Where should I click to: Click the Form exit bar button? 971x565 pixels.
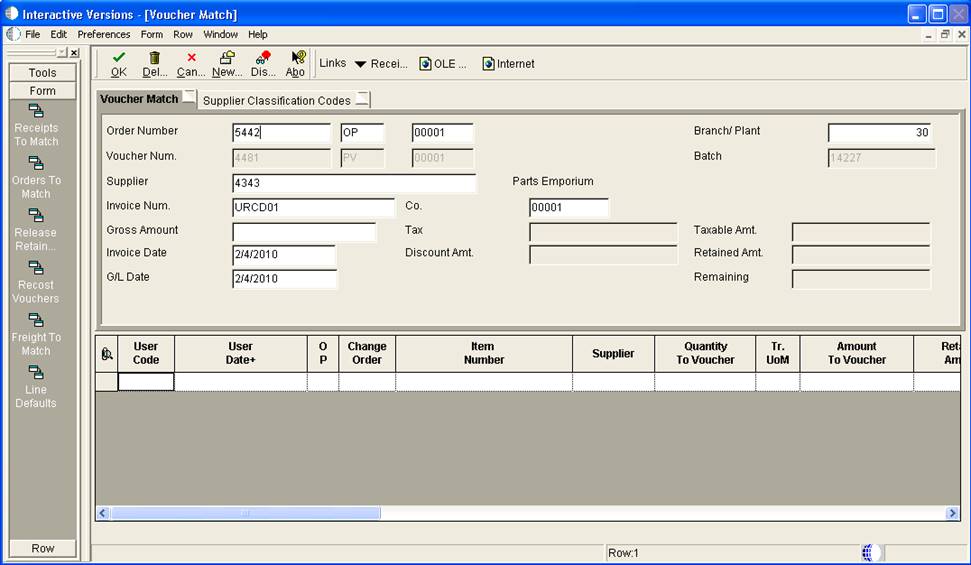click(43, 90)
